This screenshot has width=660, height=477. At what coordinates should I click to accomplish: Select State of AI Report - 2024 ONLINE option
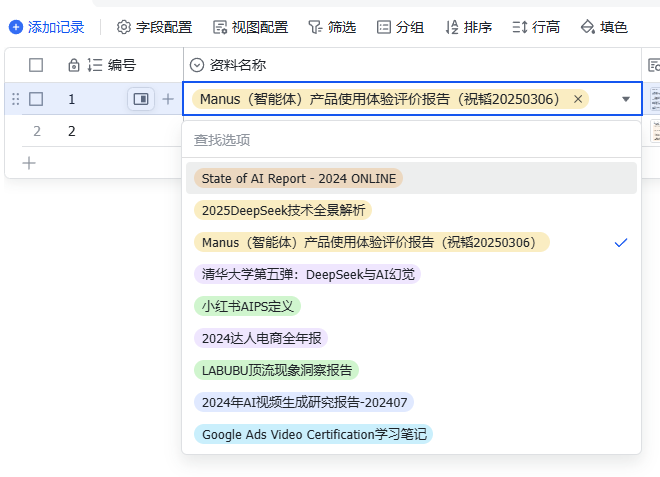(x=299, y=178)
